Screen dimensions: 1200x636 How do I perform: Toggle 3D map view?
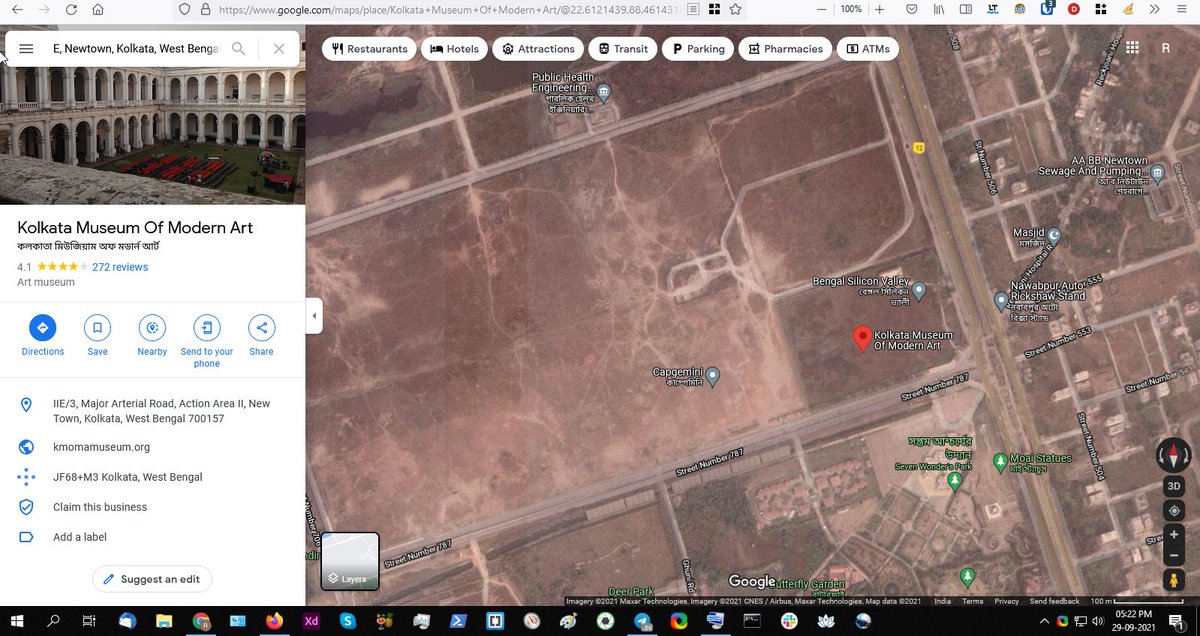point(1174,487)
